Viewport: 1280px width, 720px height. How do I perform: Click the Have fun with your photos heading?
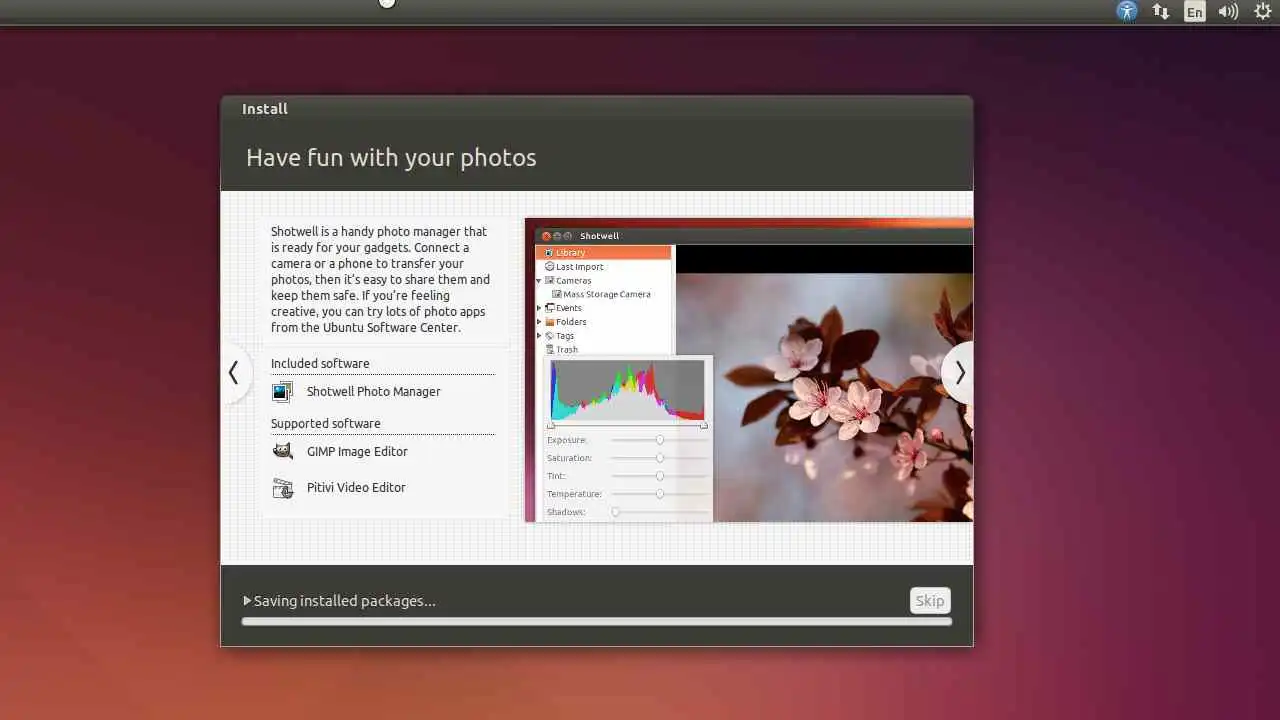click(391, 158)
